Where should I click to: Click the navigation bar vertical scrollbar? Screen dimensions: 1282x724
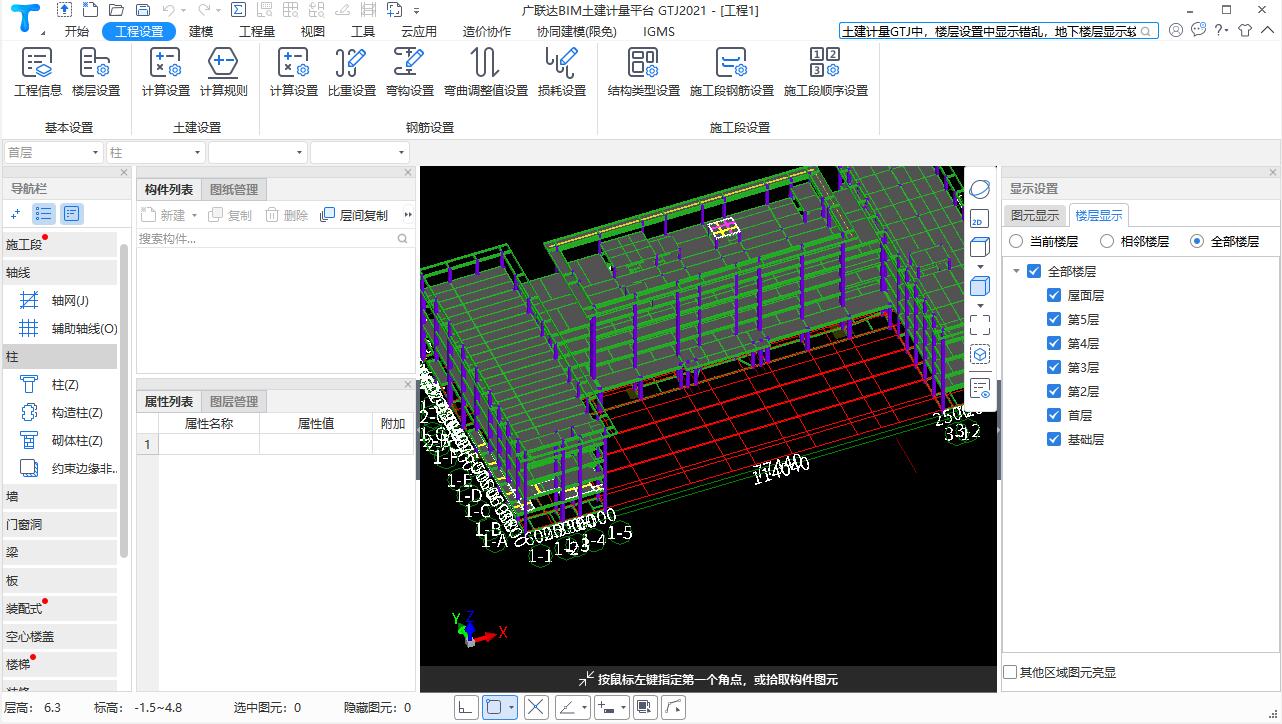tap(123, 400)
